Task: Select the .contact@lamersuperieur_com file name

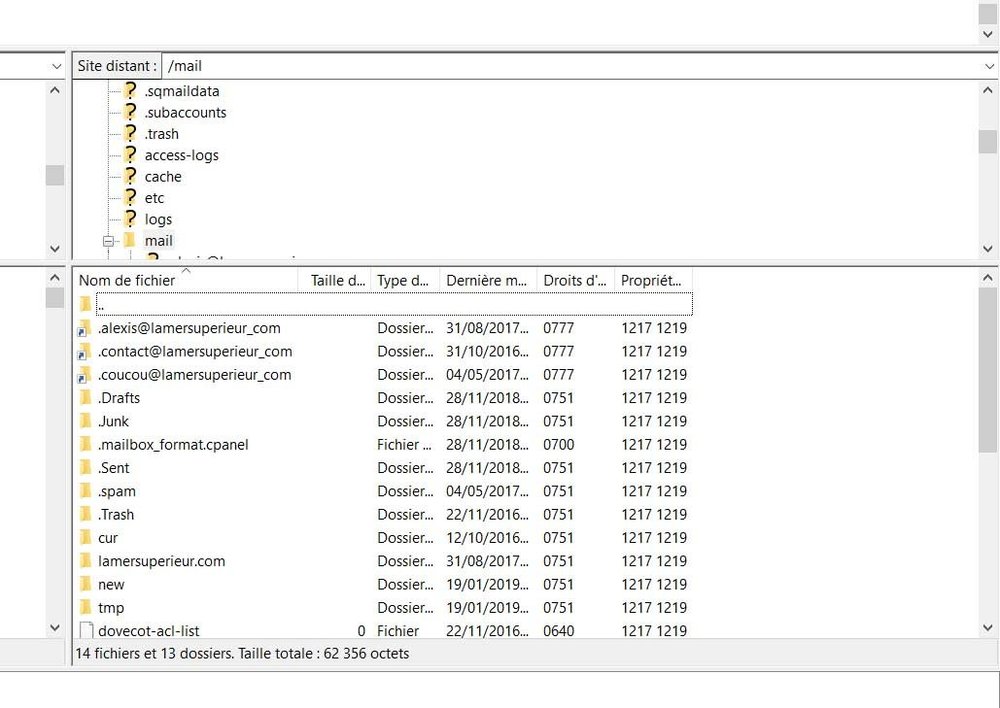Action: pyautogui.click(x=195, y=351)
